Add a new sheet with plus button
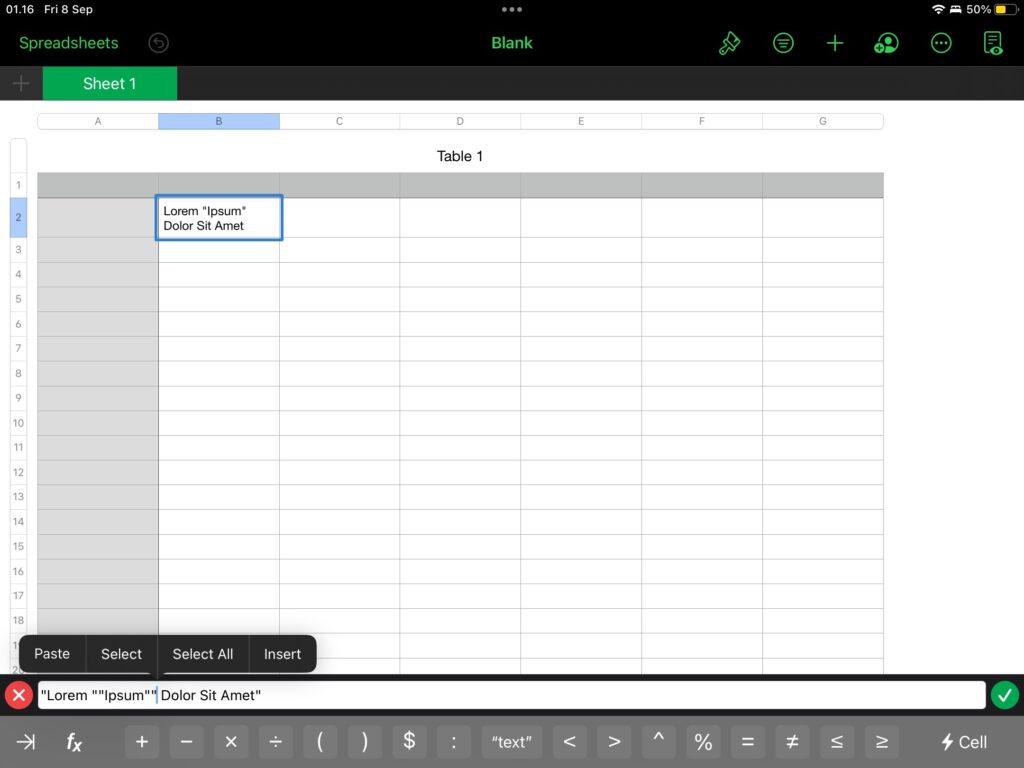1024x768 pixels. [21, 84]
